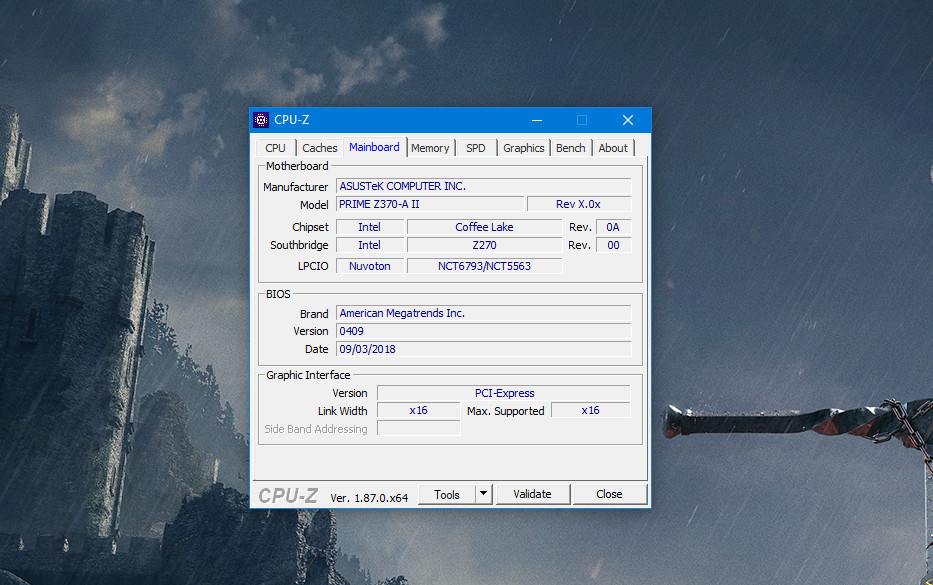The width and height of the screenshot is (933, 585).
Task: Switch to the Caches tab
Action: point(320,148)
